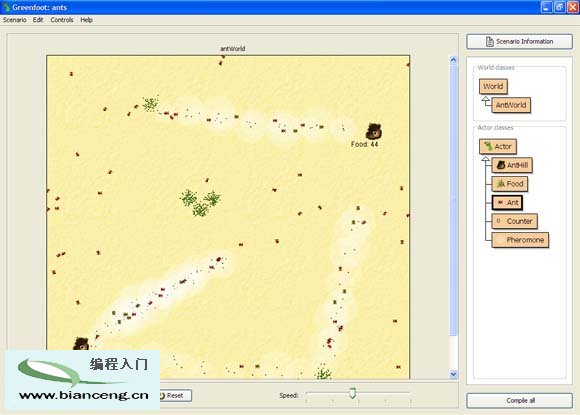Viewport: 580px width, 415px height.
Task: Click the Greenfoot icon in Actor class
Action: tap(488, 146)
